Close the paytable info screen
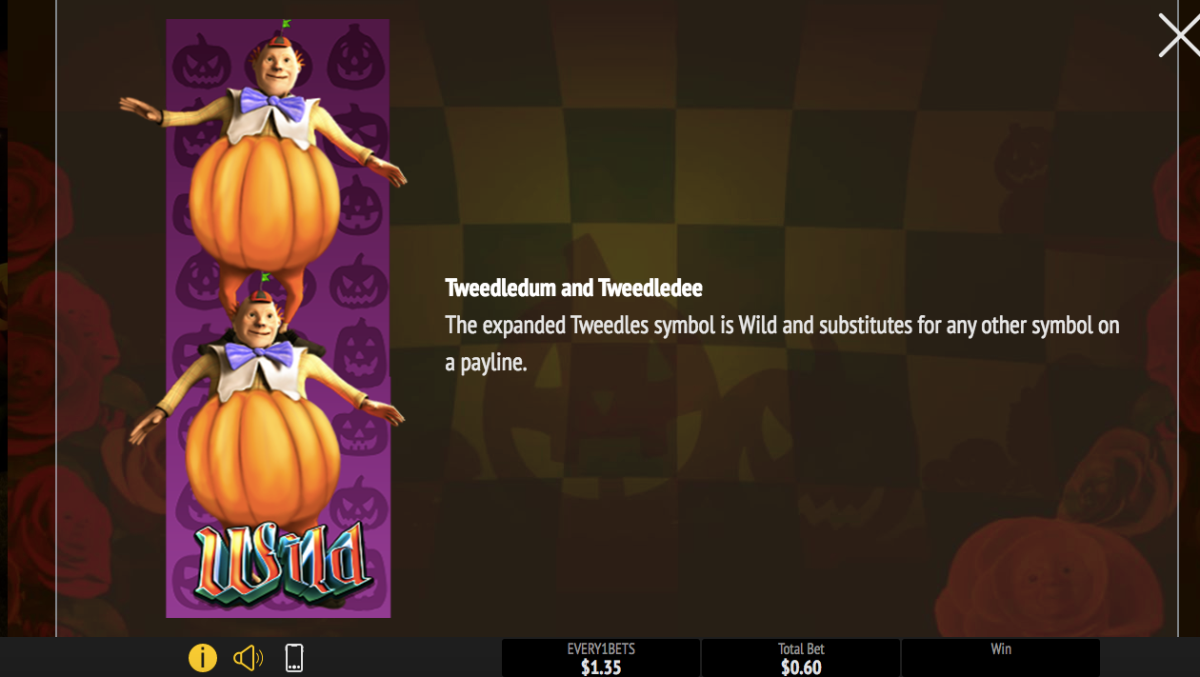The height and width of the screenshot is (677, 1200). click(1178, 35)
